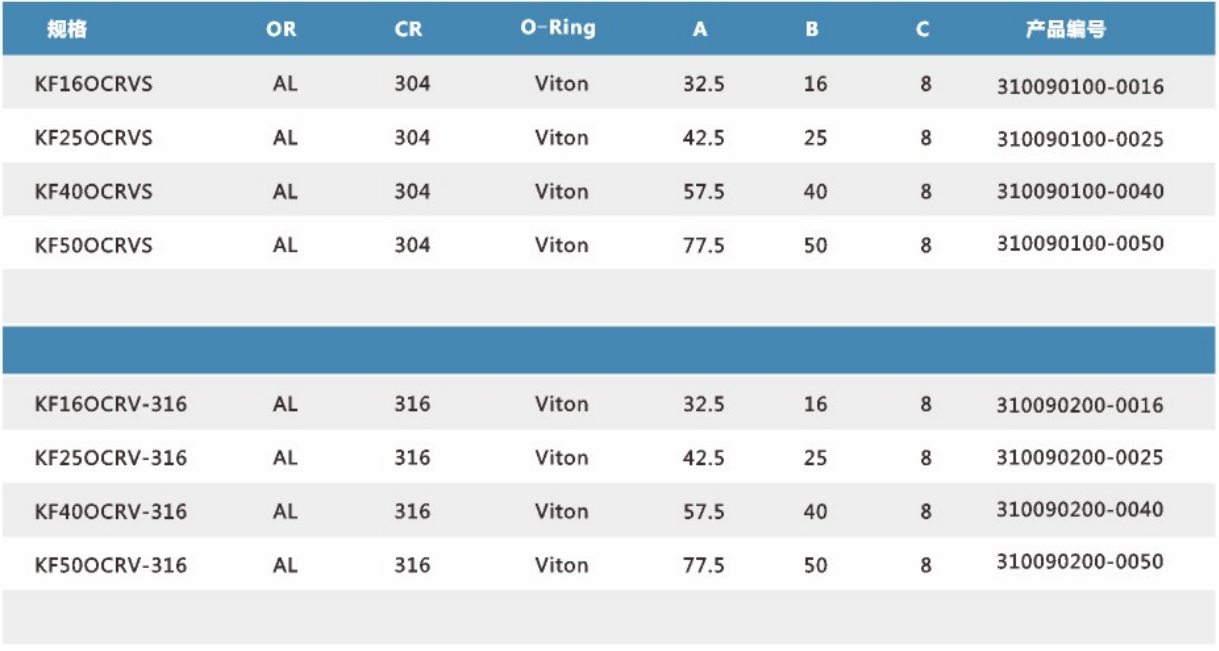Viewport: 1219px width, 651px height.
Task: Select the KF16OCRVS spec cell
Action: pyautogui.click(x=93, y=84)
